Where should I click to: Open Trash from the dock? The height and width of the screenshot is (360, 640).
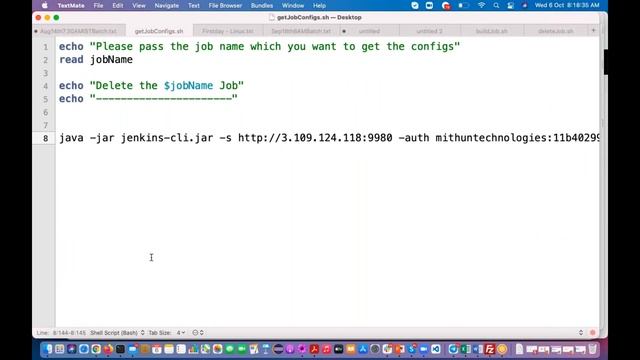[592, 349]
